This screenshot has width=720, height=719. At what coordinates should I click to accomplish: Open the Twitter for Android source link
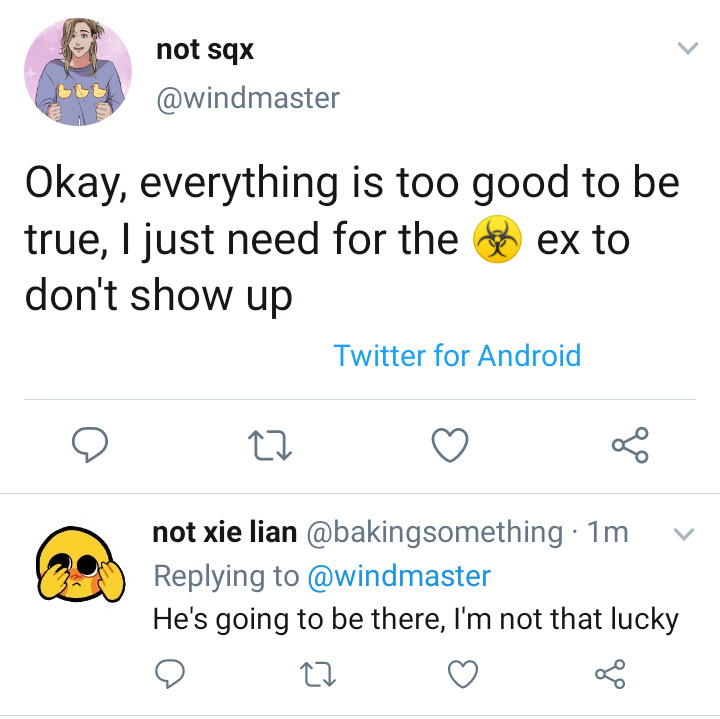point(457,356)
